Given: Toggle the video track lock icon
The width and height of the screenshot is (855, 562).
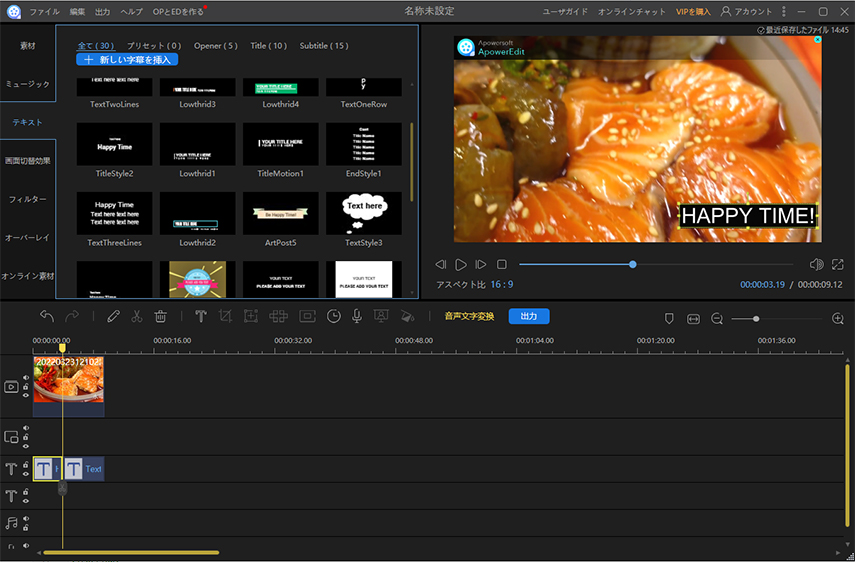Looking at the screenshot, I should (26, 387).
